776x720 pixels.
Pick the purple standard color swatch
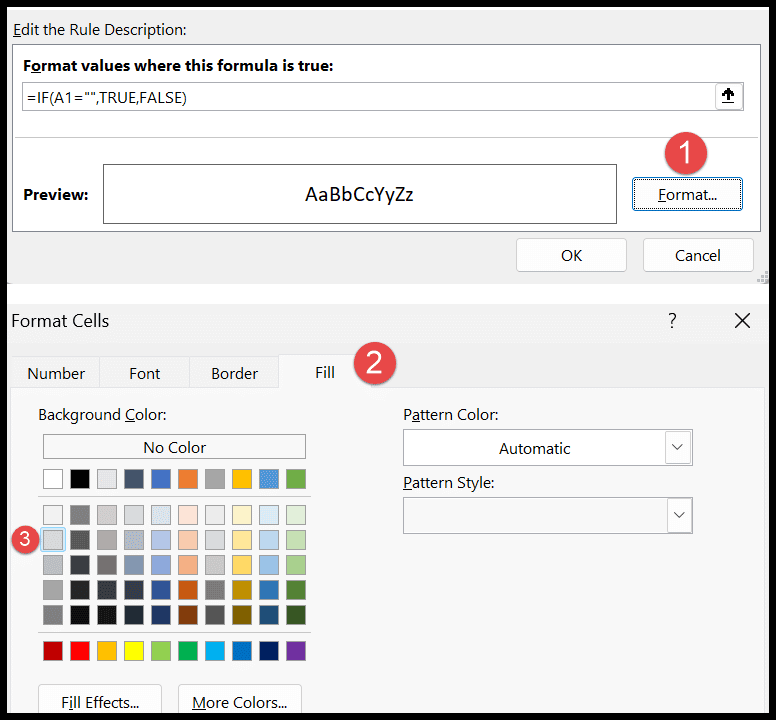(296, 651)
